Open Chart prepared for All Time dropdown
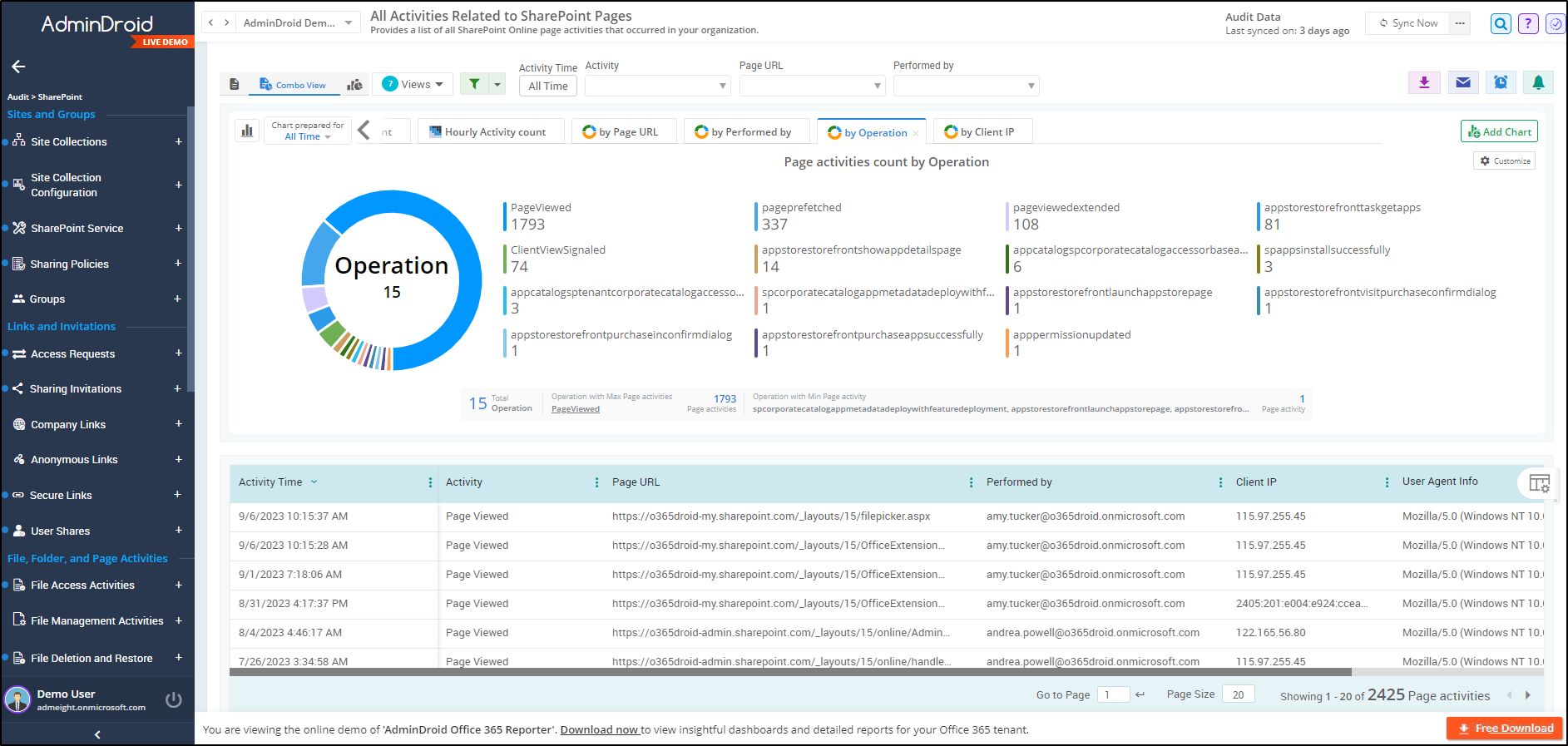This screenshot has width=1568, height=746. pyautogui.click(x=308, y=131)
